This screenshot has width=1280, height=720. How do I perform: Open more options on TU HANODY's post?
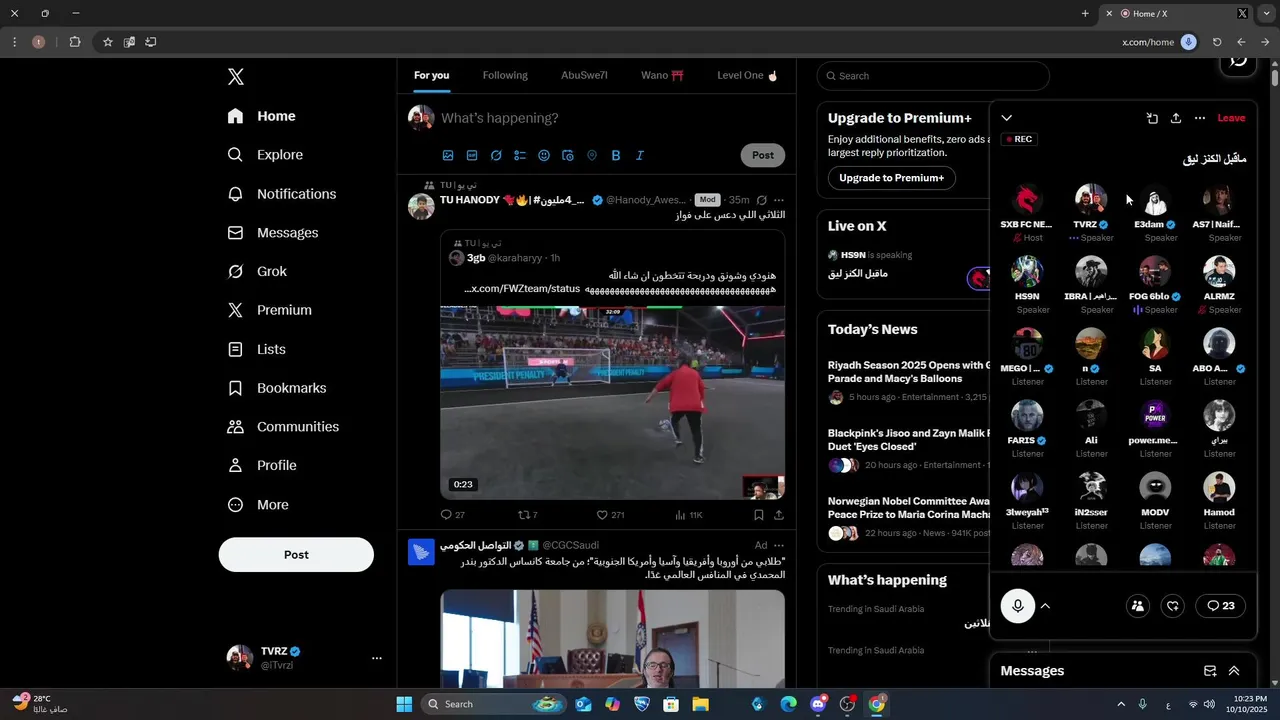point(778,200)
